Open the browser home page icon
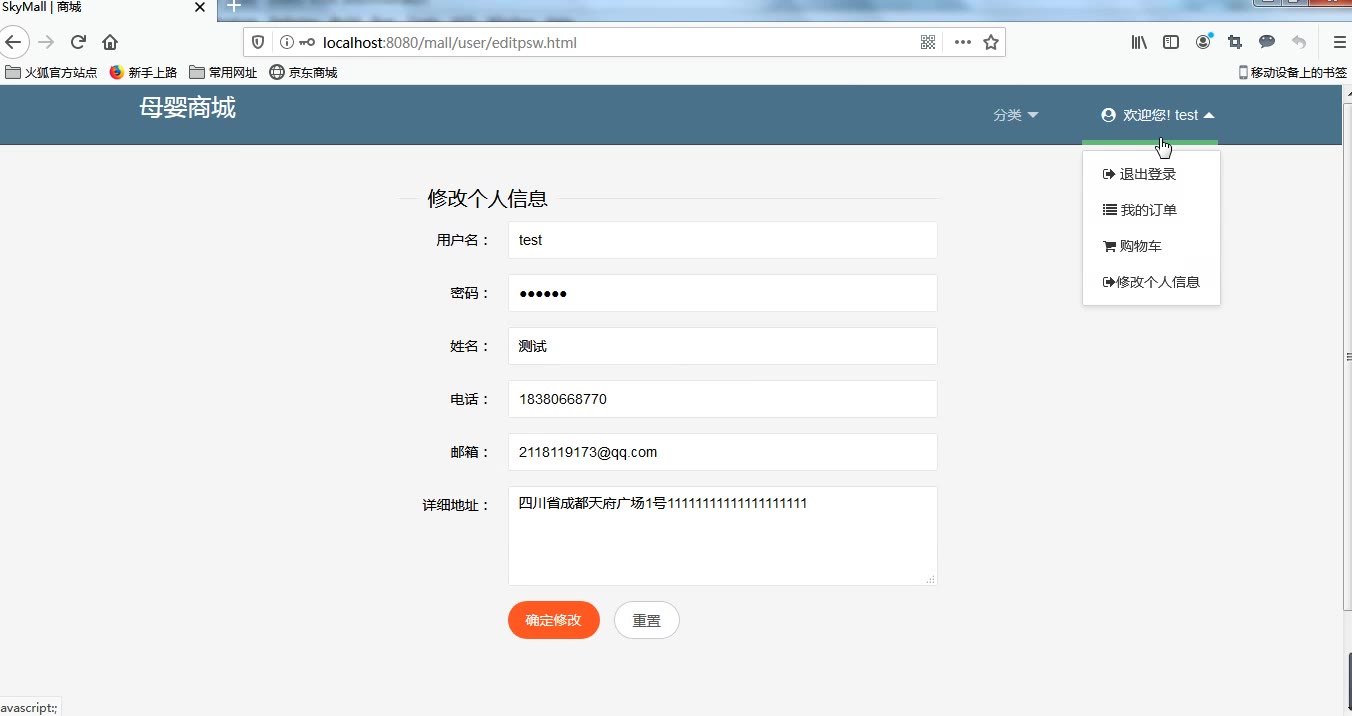1352x716 pixels. [110, 42]
